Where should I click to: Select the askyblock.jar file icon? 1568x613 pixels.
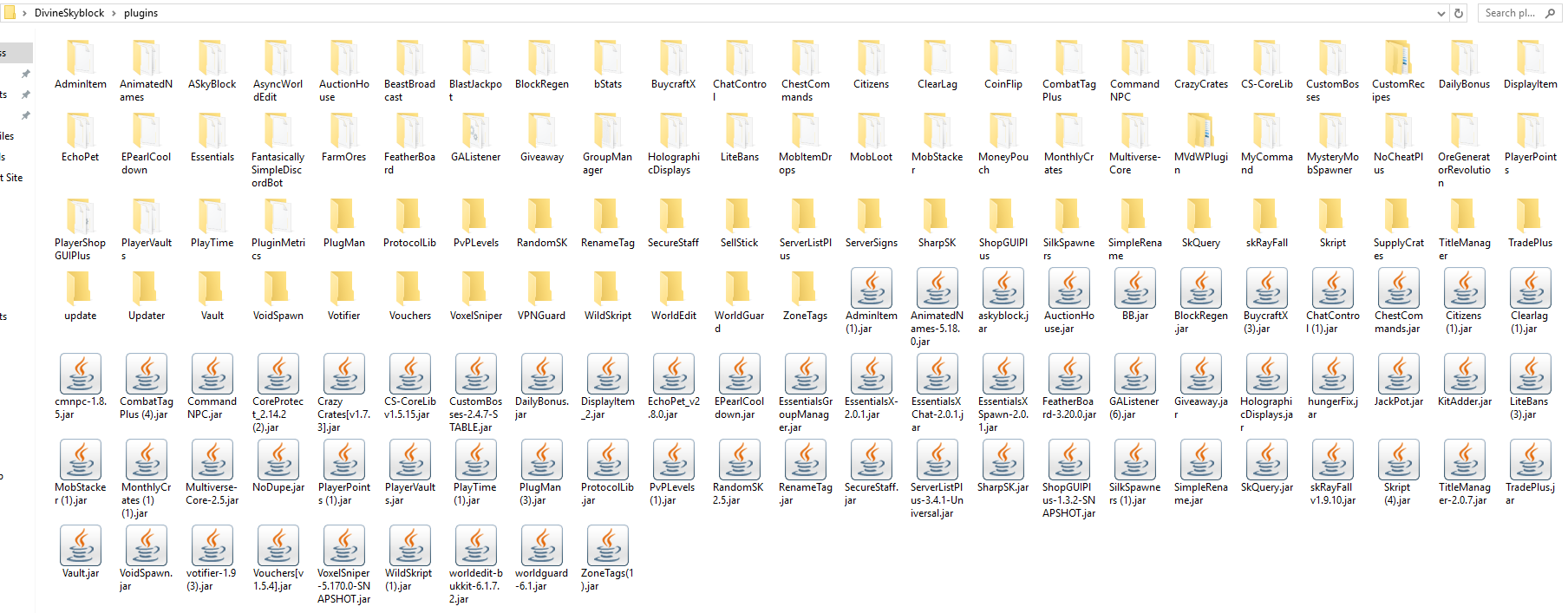(1003, 288)
